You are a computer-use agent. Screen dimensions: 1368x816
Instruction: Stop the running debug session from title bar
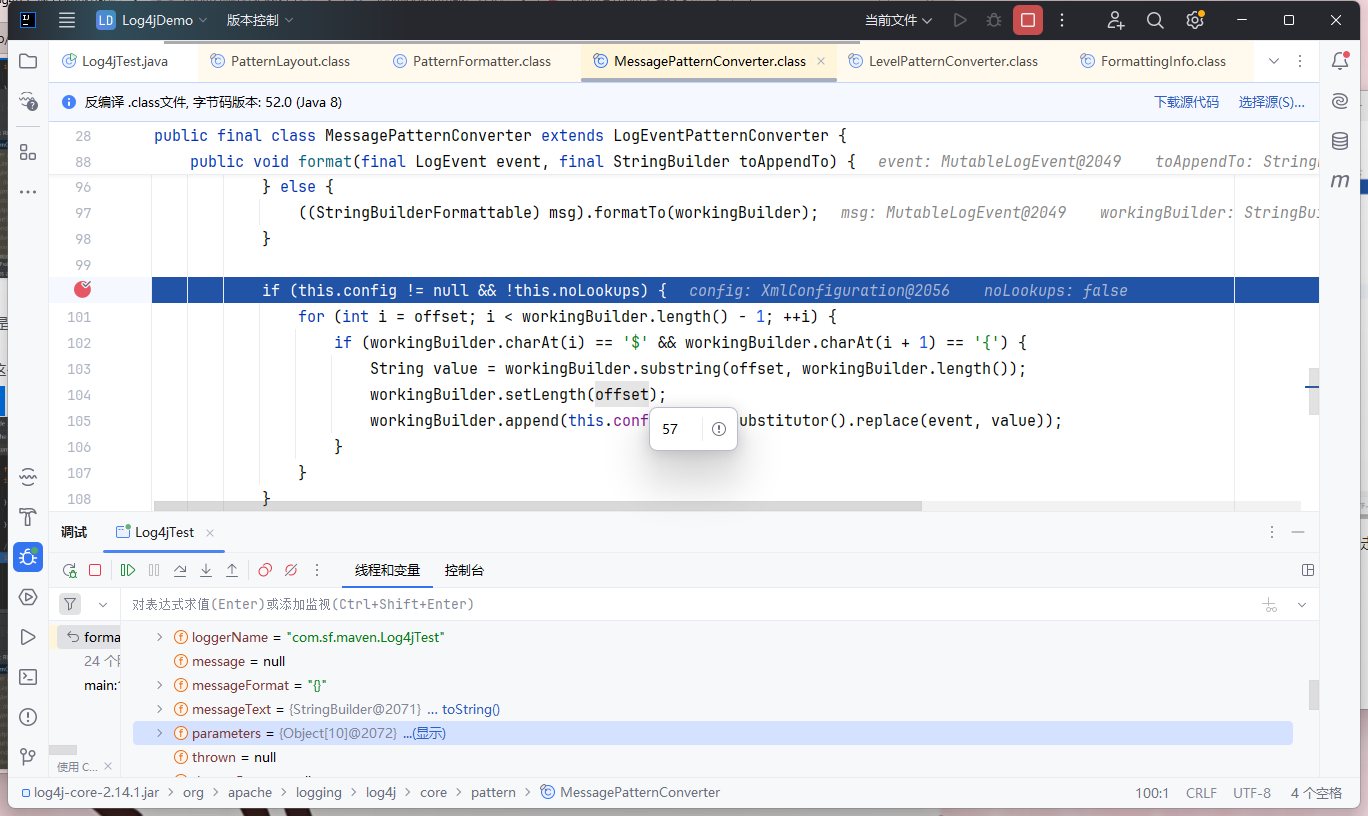(1027, 20)
